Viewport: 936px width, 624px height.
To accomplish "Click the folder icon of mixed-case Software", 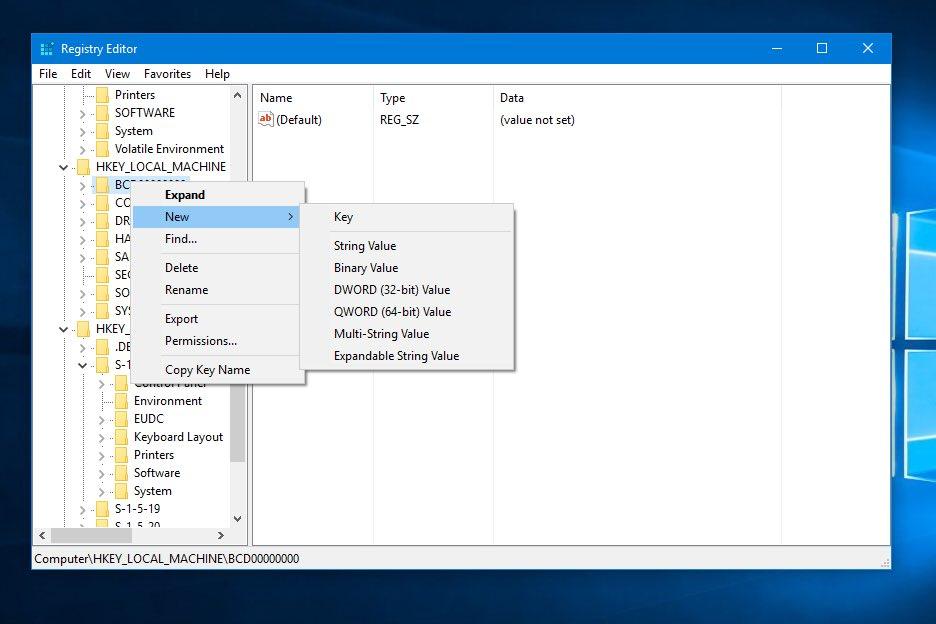I will (122, 473).
